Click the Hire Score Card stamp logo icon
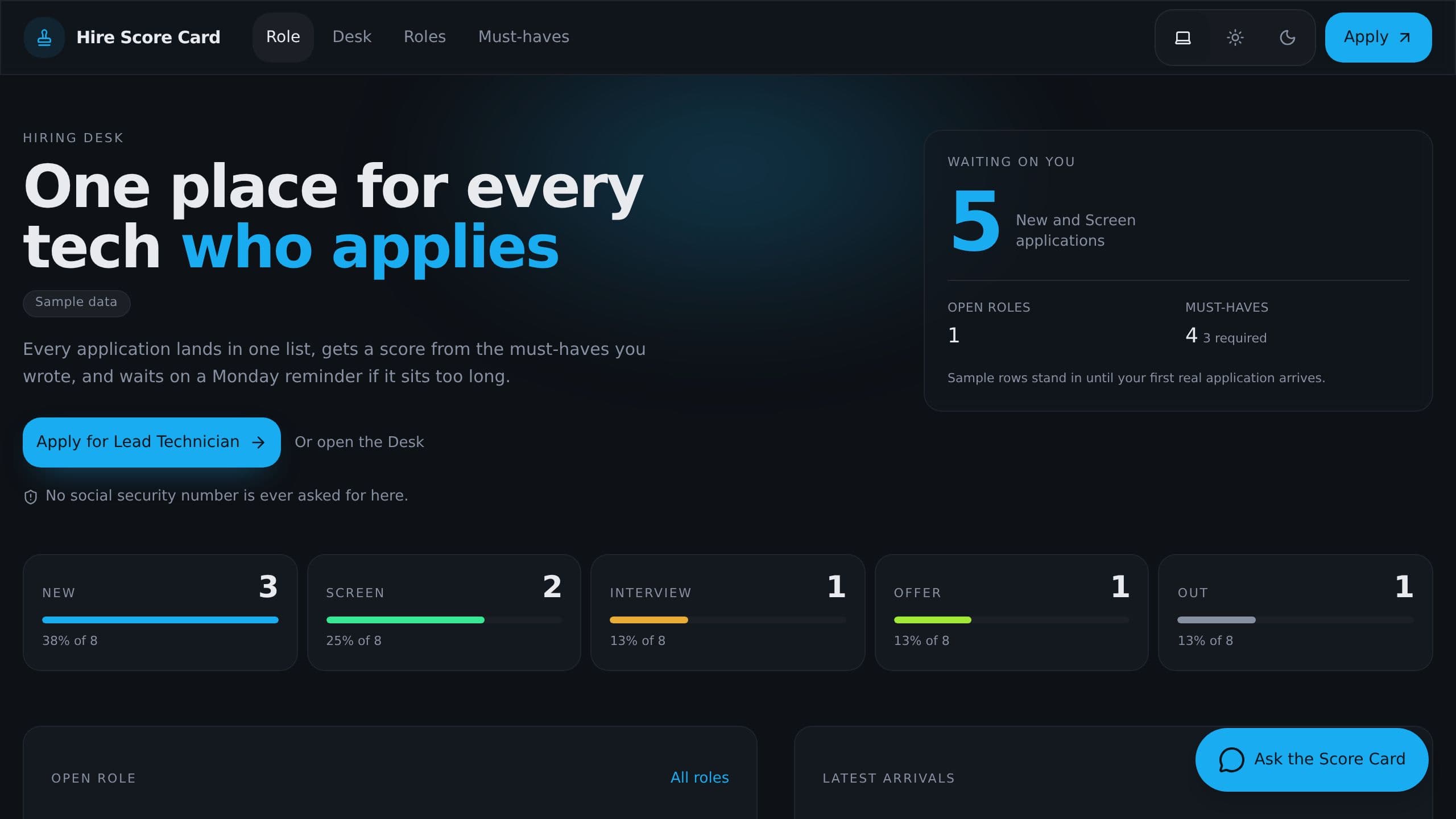1456x819 pixels. pyautogui.click(x=44, y=38)
